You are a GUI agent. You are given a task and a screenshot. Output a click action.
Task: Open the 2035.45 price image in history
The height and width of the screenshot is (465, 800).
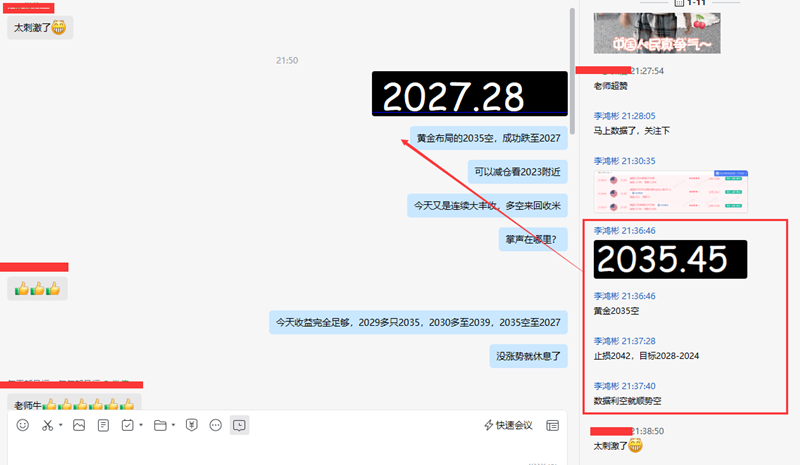(x=670, y=259)
